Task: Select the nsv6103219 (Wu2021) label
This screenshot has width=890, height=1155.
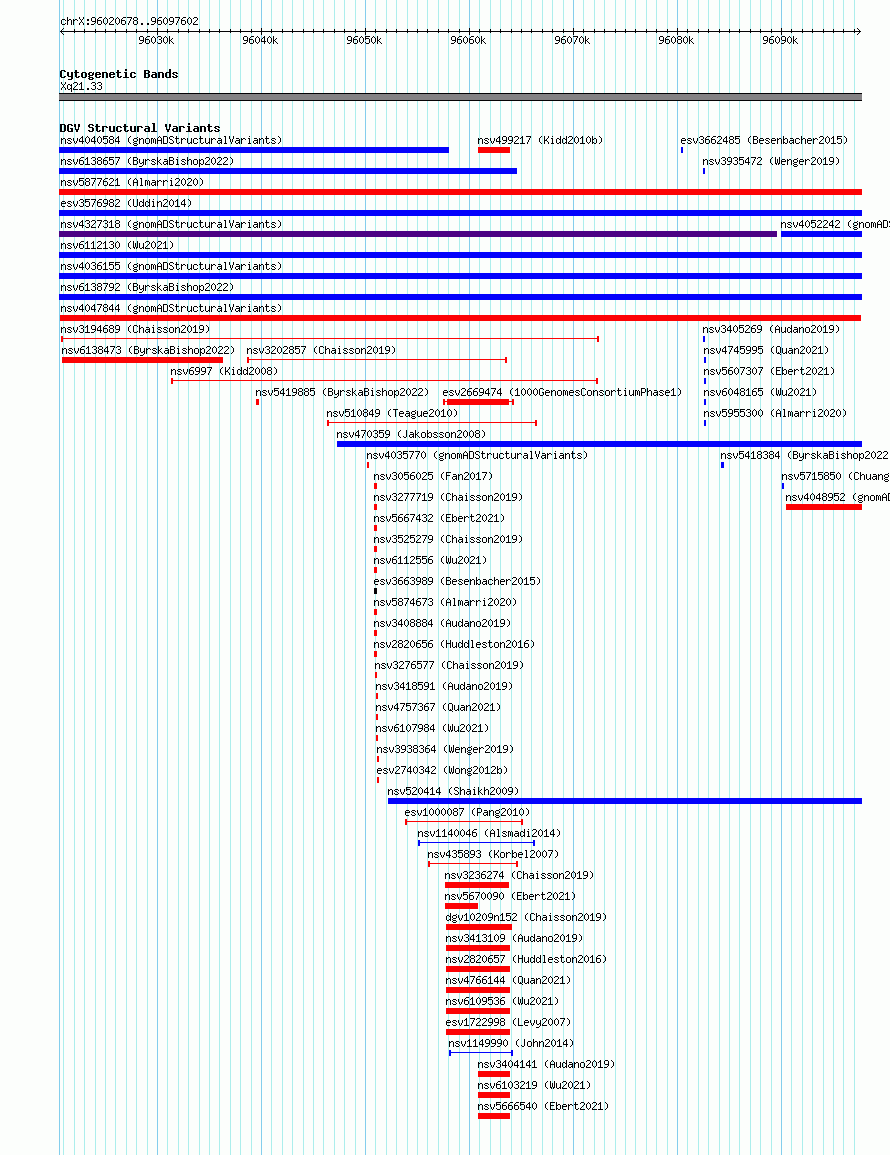Action: tap(534, 1085)
